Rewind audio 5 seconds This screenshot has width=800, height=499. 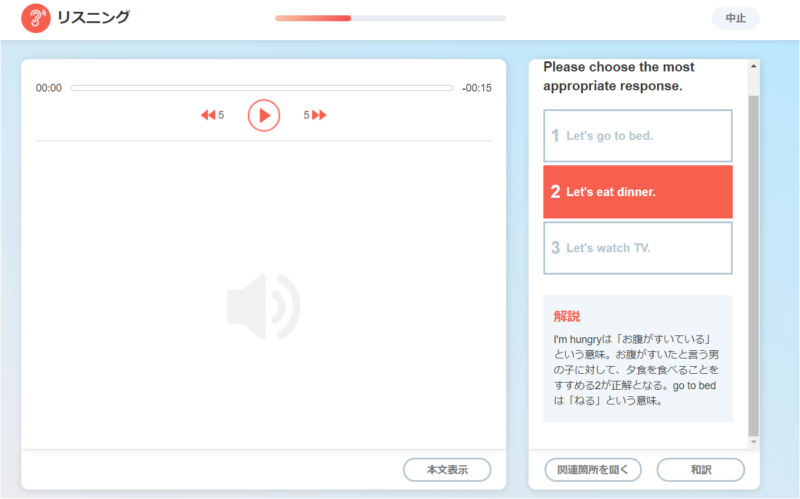[212, 115]
